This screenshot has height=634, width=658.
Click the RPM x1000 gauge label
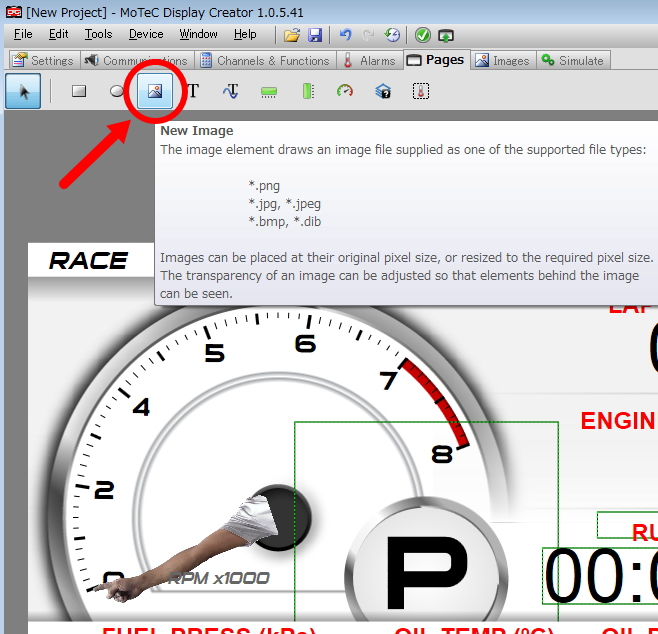[x=218, y=578]
